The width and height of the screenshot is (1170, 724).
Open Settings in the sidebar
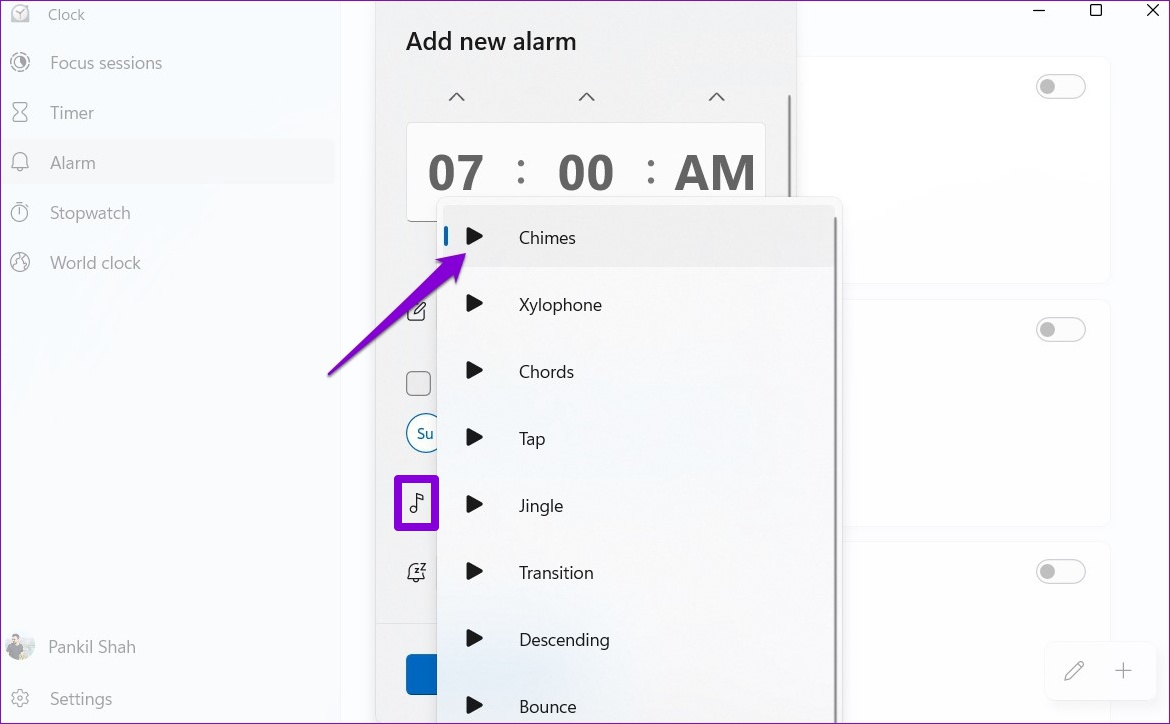tap(81, 699)
